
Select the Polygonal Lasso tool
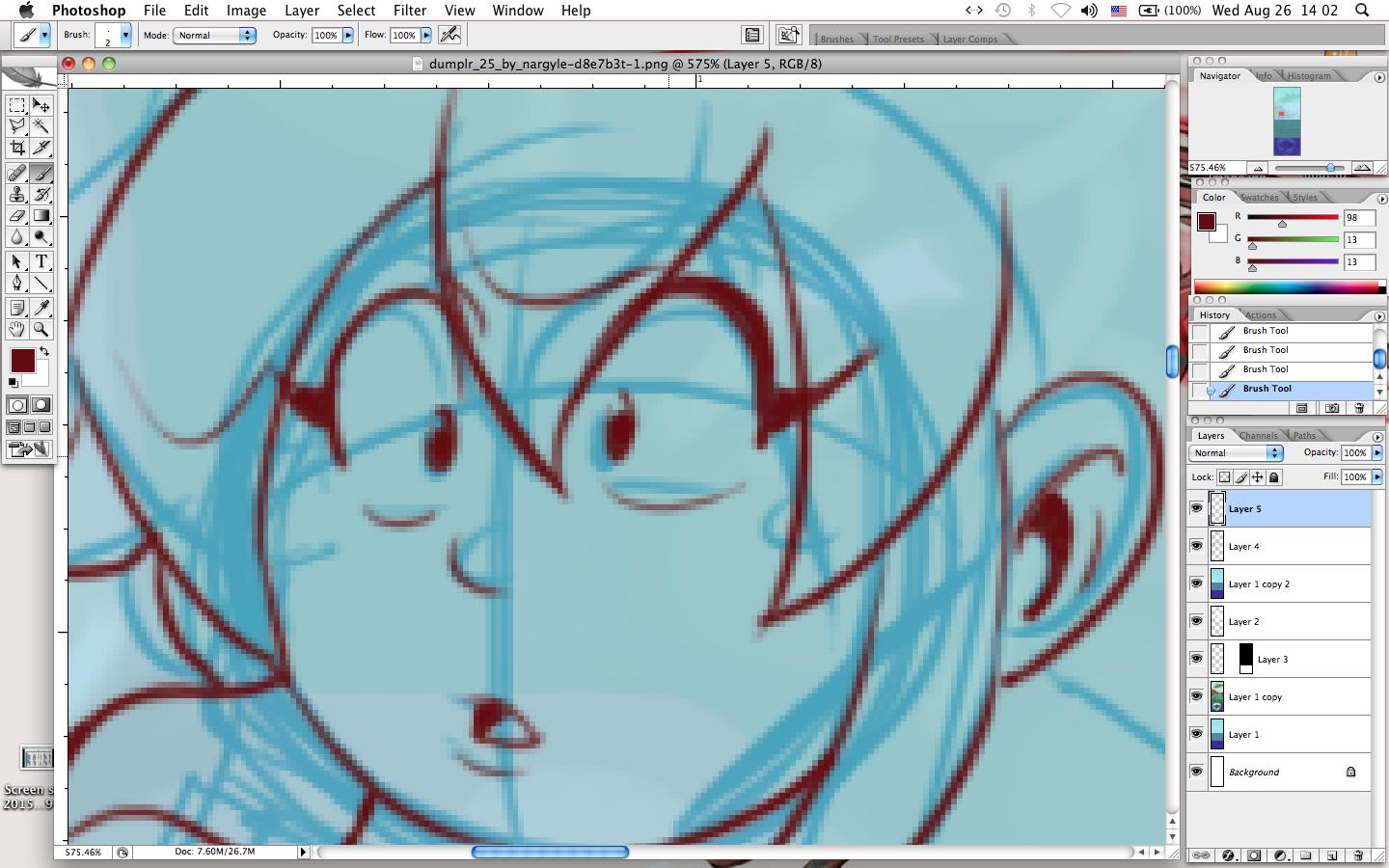17,126
